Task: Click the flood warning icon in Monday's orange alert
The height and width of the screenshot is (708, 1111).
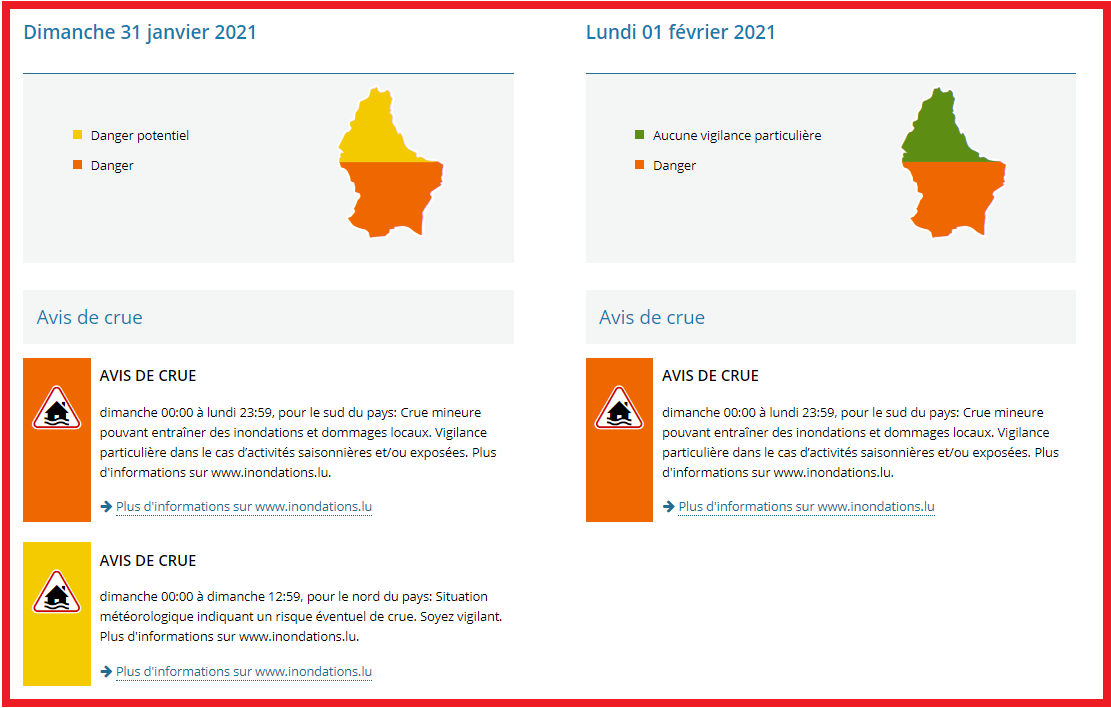Action: (619, 408)
